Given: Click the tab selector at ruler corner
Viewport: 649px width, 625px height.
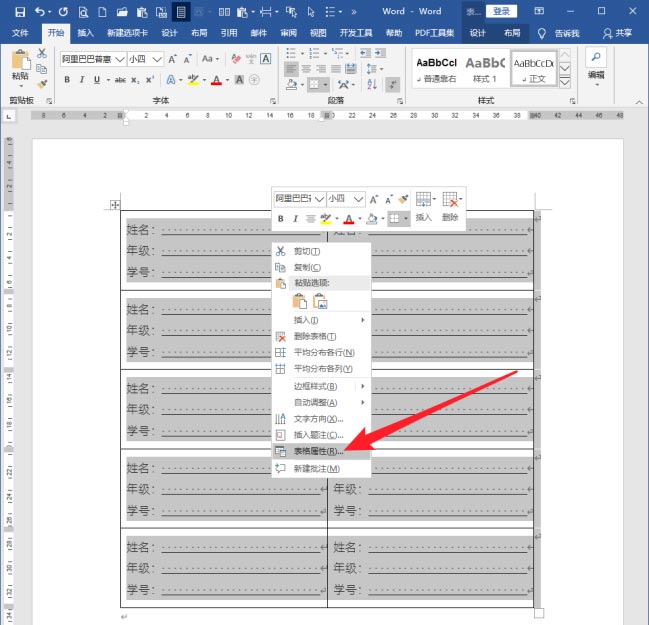Looking at the screenshot, I should click(x=9, y=117).
